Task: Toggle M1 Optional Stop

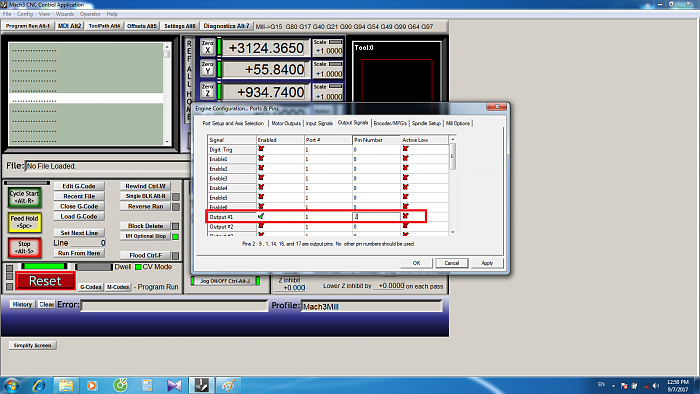Action: pos(145,236)
